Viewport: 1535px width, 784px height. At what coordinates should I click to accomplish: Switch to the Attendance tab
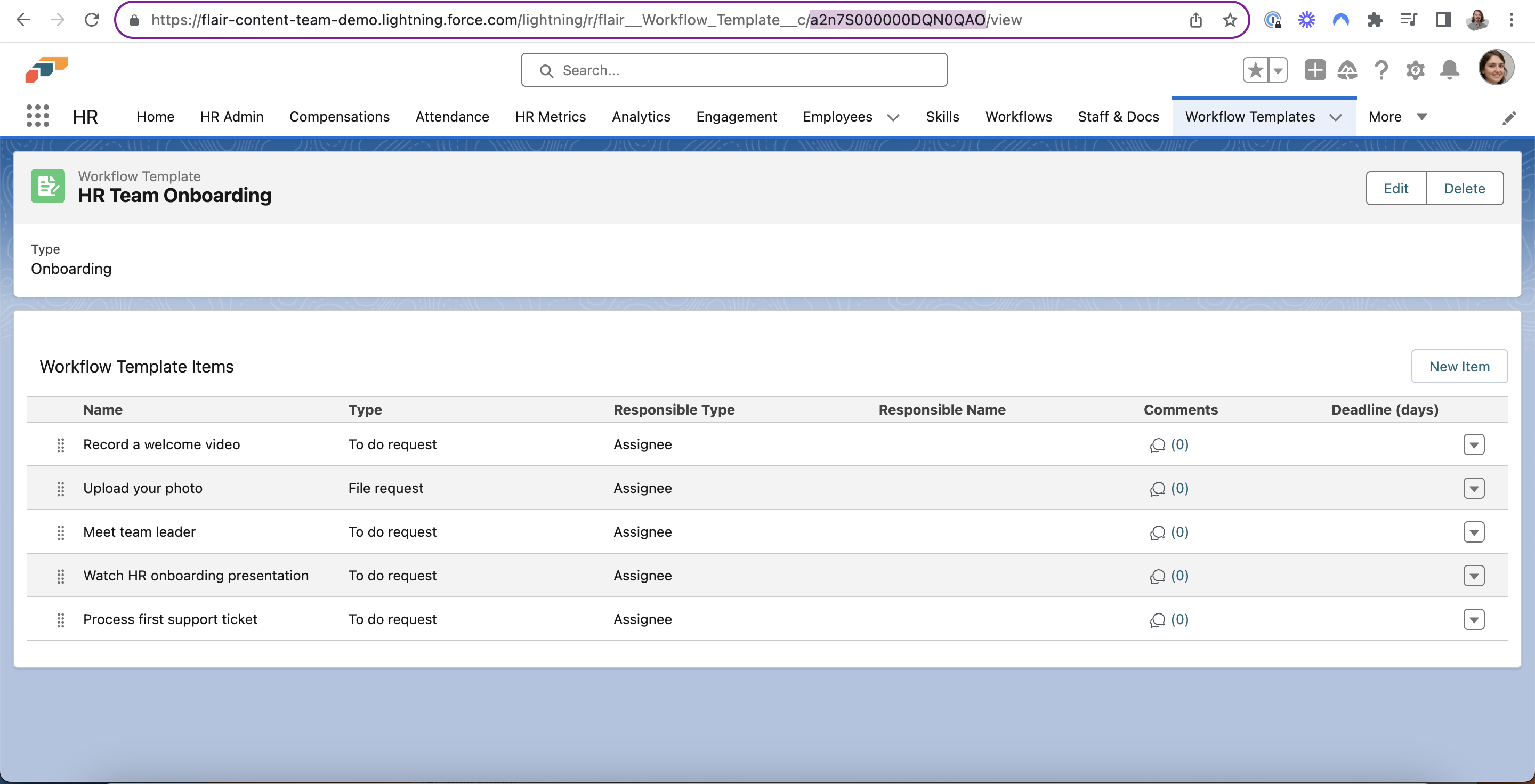coord(451,117)
